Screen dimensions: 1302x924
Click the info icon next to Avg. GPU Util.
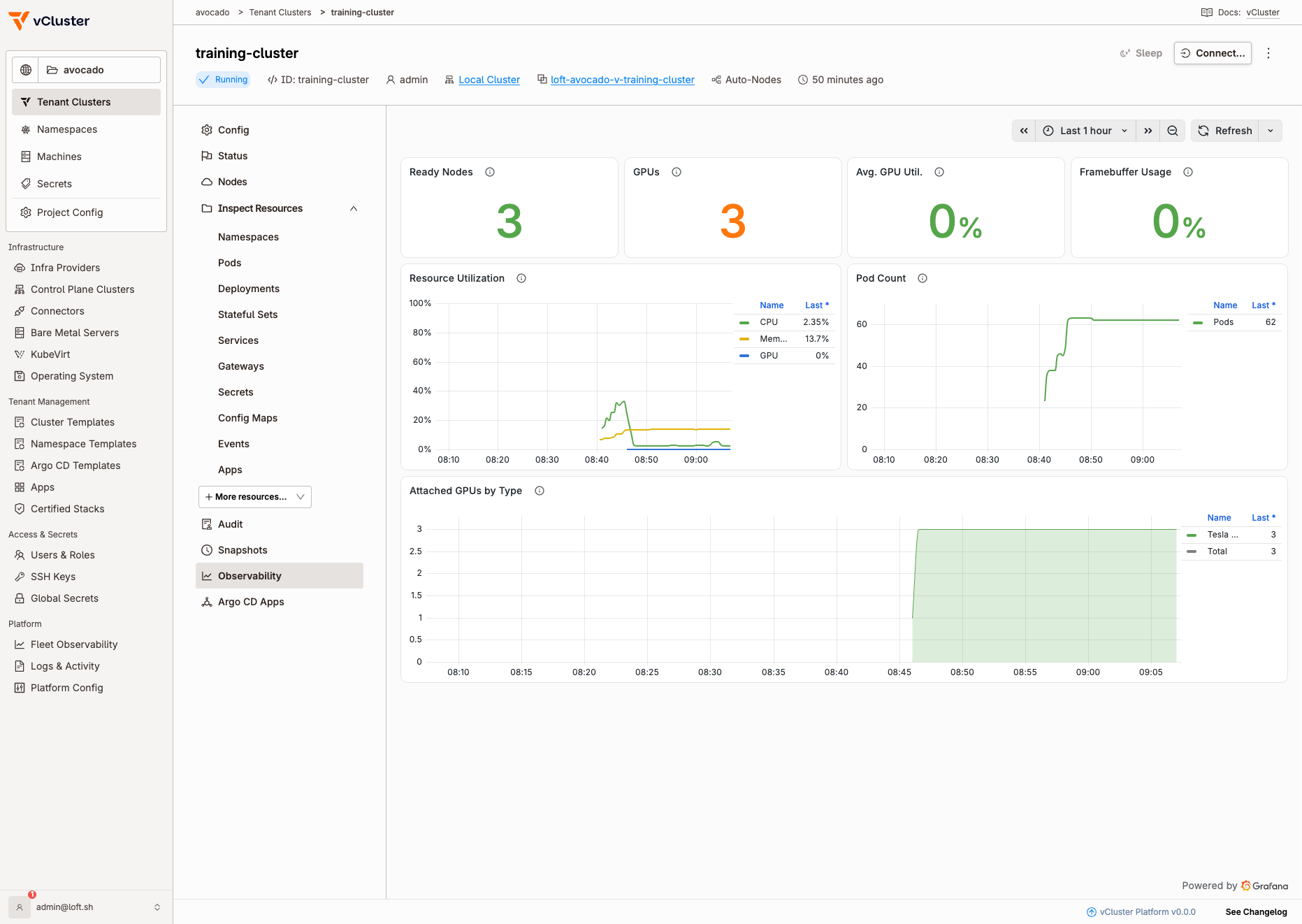point(939,172)
